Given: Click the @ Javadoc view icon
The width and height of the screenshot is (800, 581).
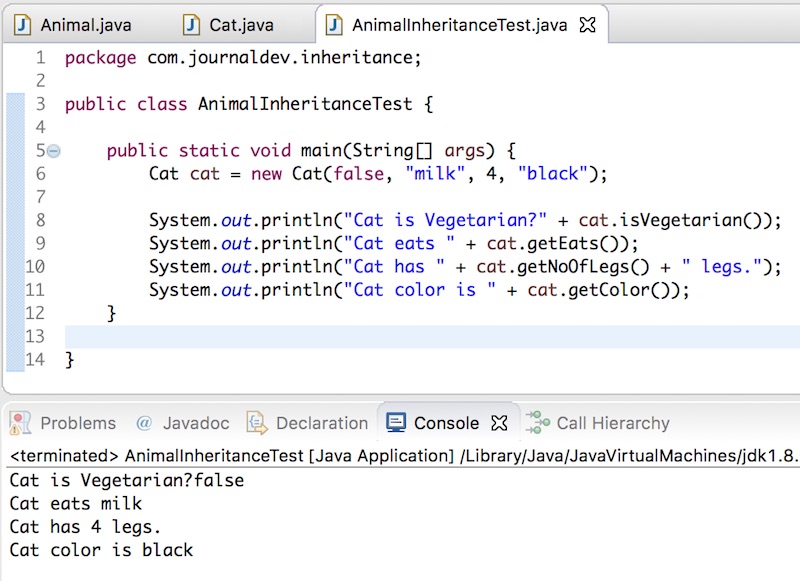Looking at the screenshot, I should [142, 423].
